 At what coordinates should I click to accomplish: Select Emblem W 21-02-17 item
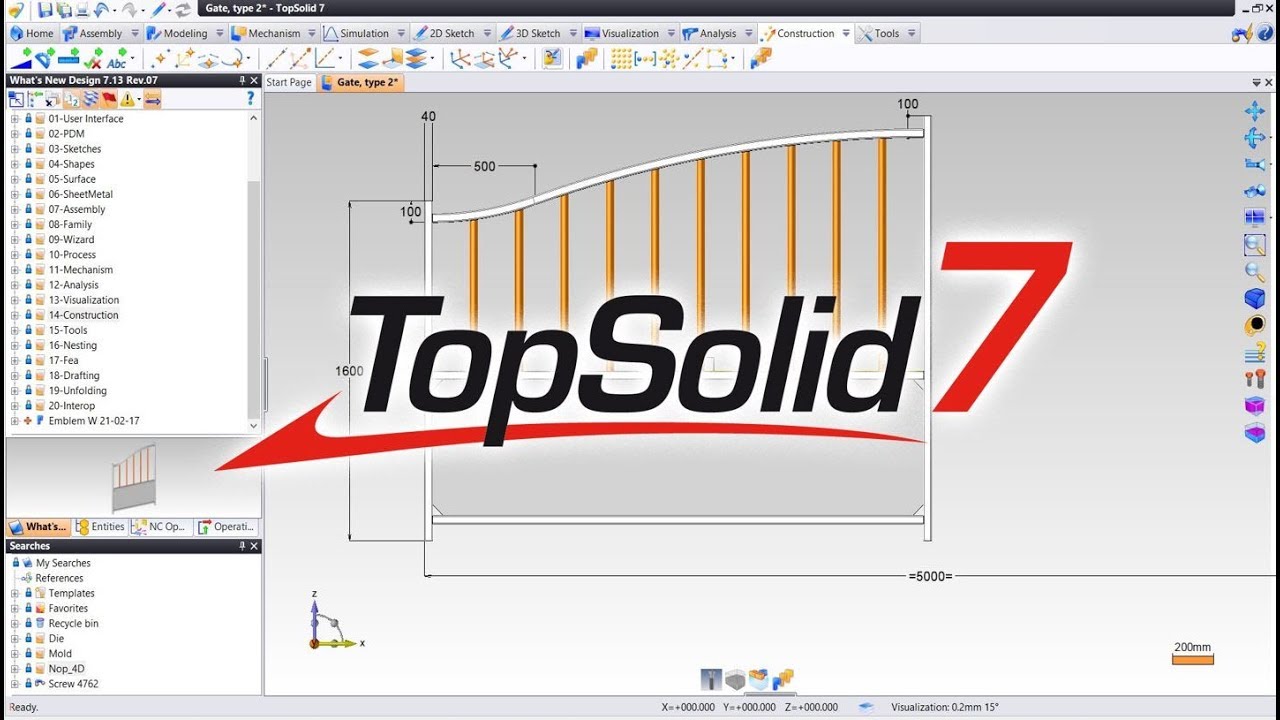[x=94, y=421]
